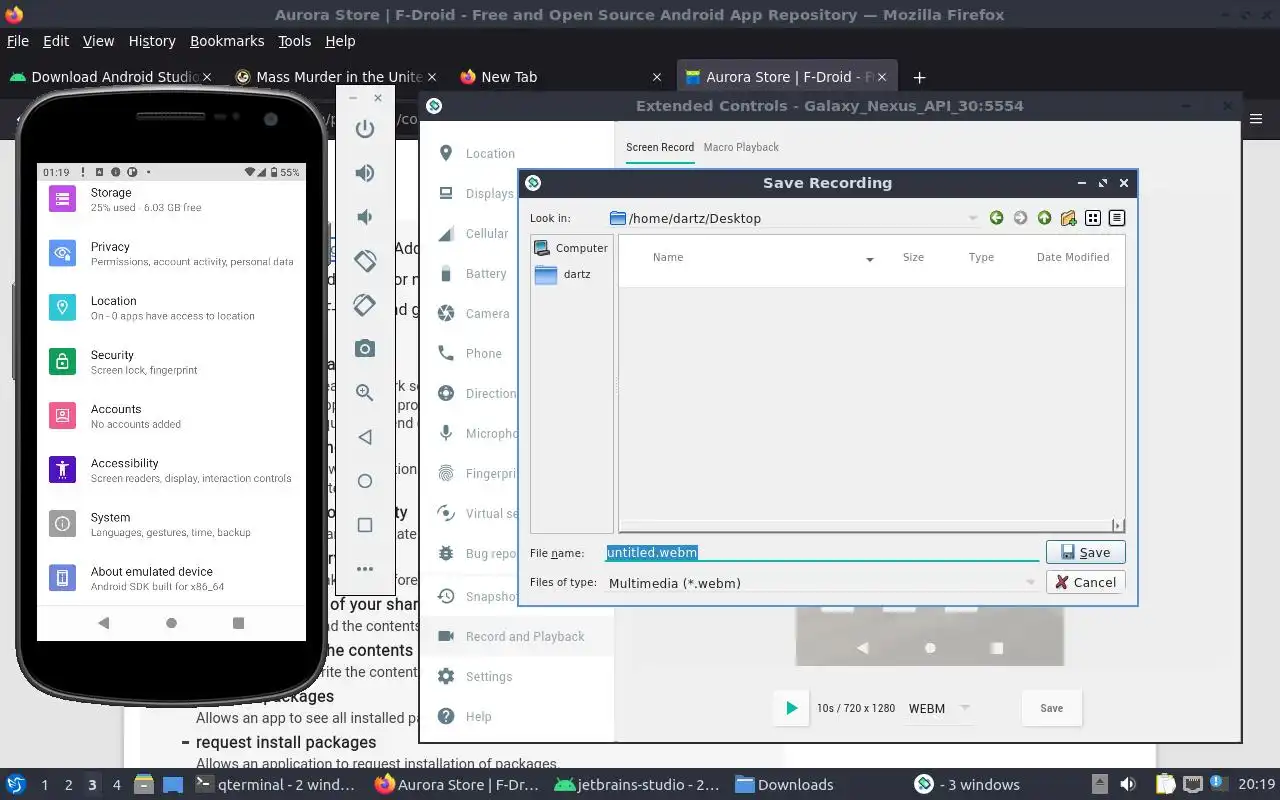Image resolution: width=1280 pixels, height=800 pixels.
Task: Open Privacy settings on phone screen
Action: (171, 253)
